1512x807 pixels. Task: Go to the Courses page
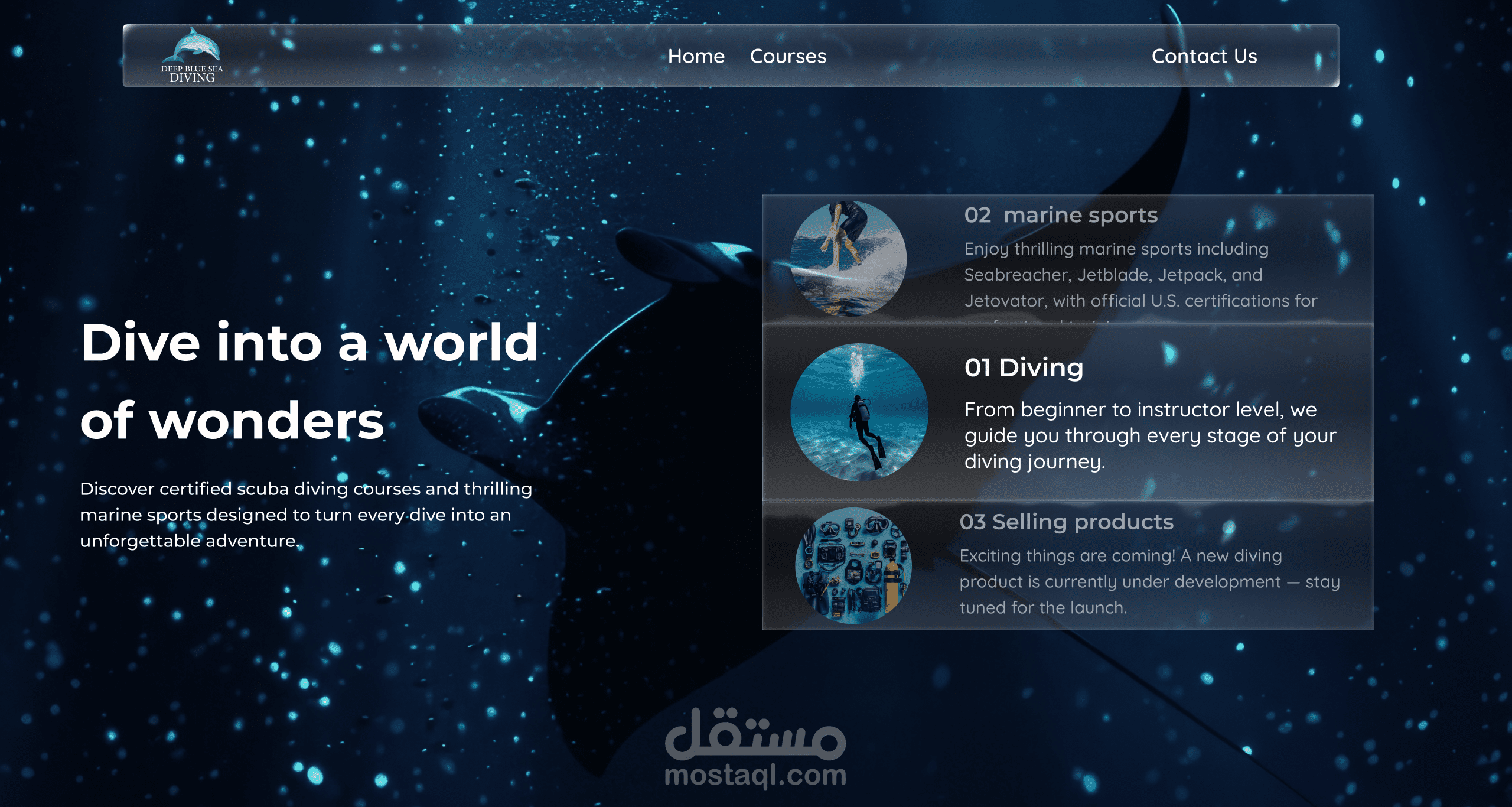(788, 56)
